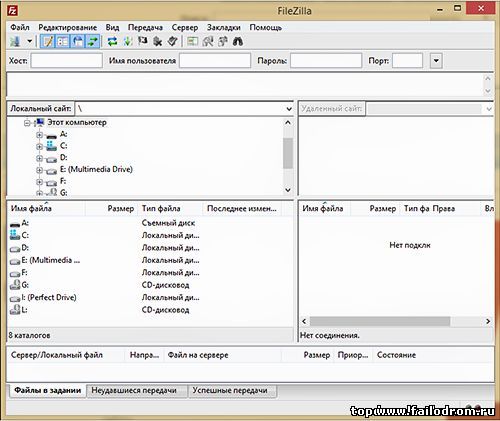Screen dimensions: 500x421
Task: Focus the Имя пользователя input field
Action: (x=215, y=61)
